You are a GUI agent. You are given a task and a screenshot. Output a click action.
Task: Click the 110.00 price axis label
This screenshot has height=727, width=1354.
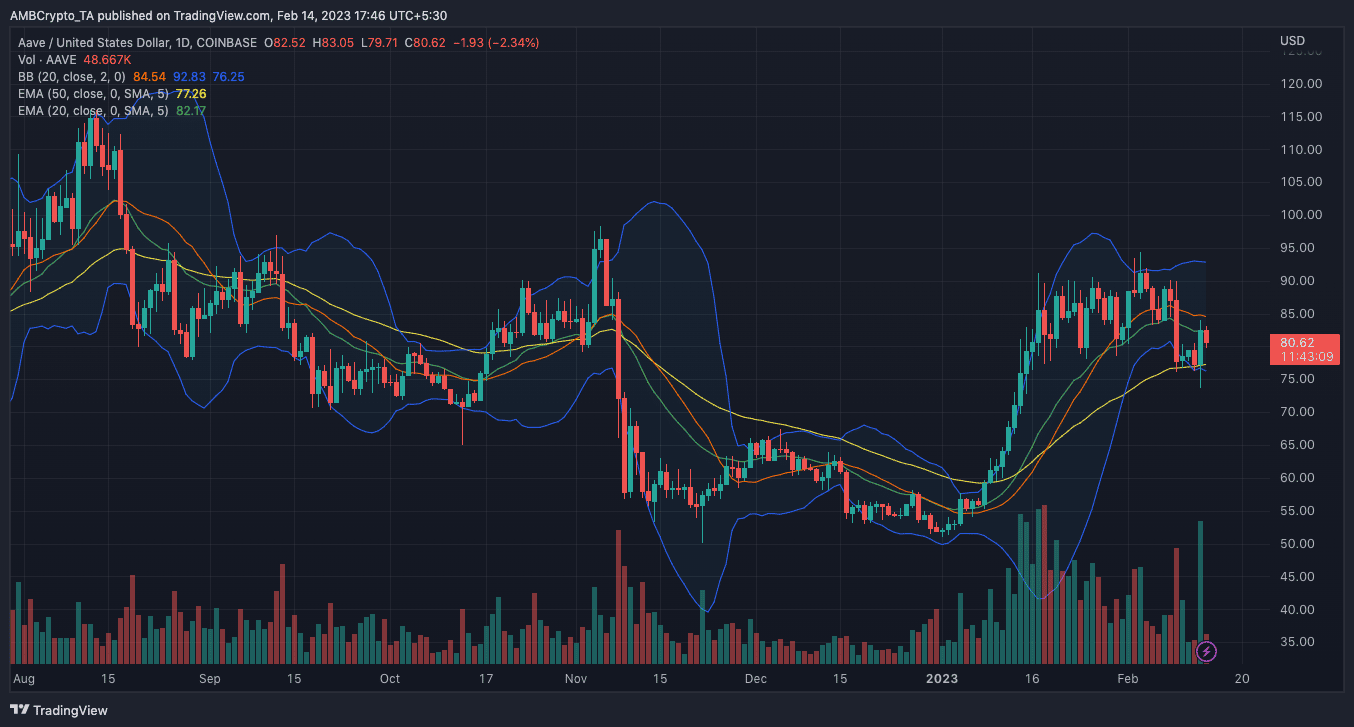pos(1301,150)
